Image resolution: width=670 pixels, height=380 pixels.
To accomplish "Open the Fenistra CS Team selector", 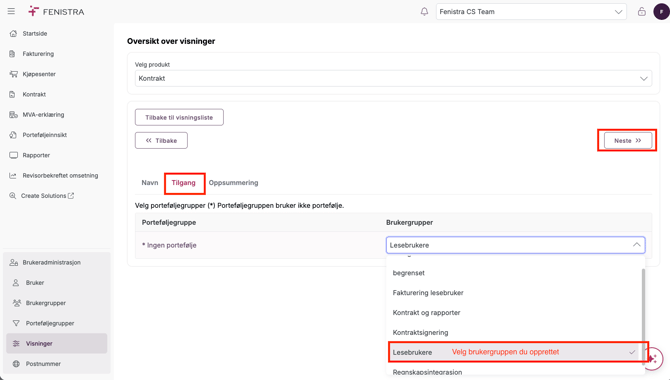I will (x=531, y=12).
